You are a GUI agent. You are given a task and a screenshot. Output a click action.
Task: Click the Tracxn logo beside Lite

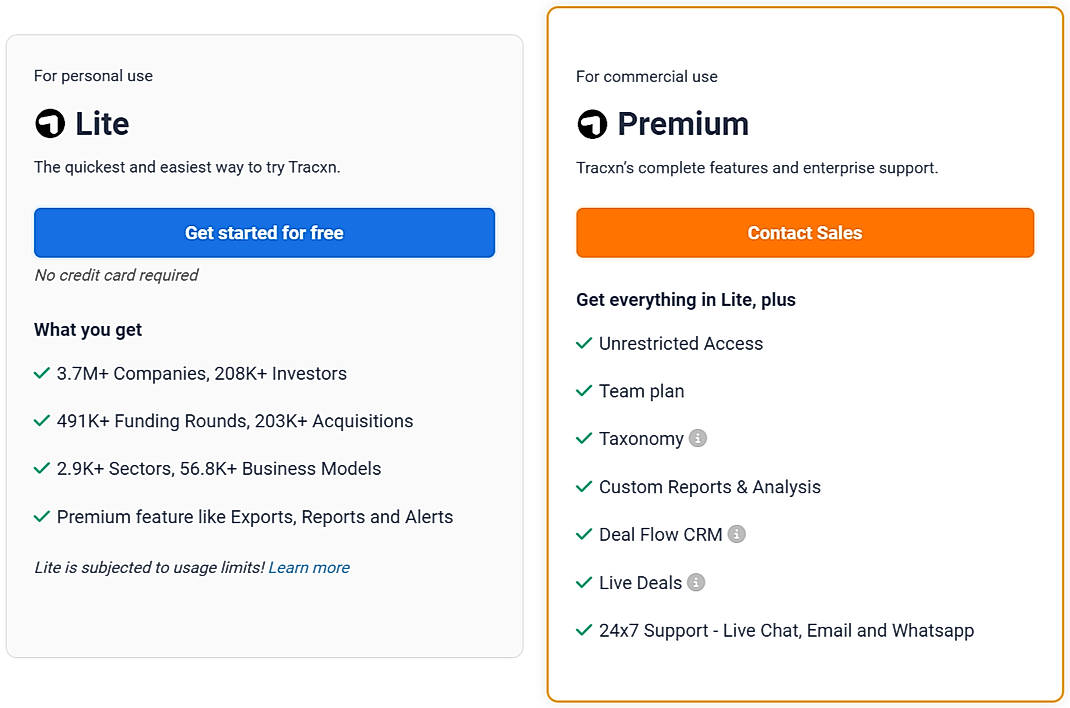point(48,124)
